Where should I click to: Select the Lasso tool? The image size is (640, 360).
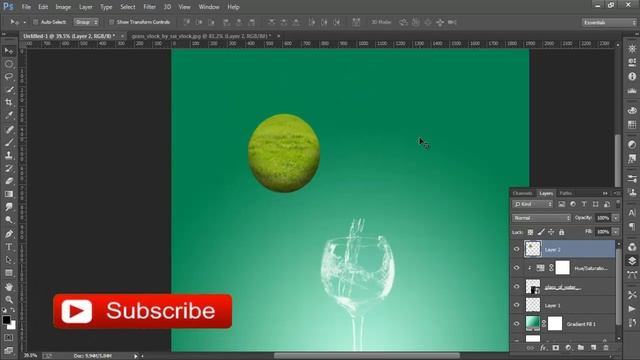pos(9,77)
